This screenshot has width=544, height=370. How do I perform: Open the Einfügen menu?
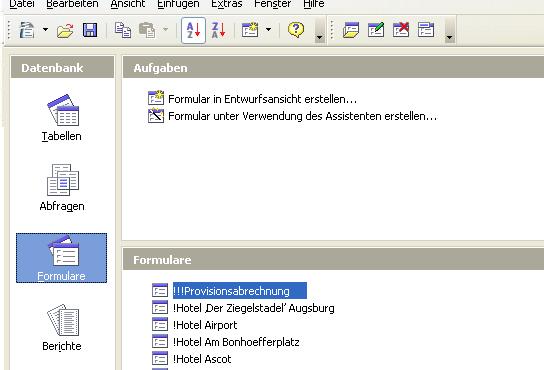pyautogui.click(x=178, y=4)
